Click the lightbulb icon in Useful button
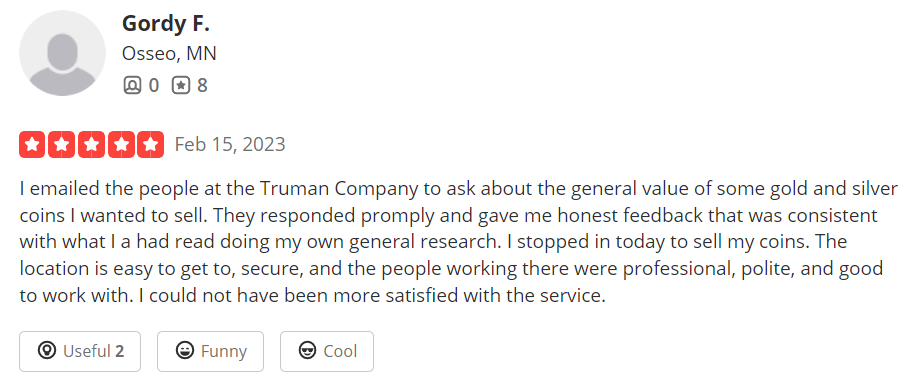This screenshot has height=390, width=916. click(x=46, y=351)
